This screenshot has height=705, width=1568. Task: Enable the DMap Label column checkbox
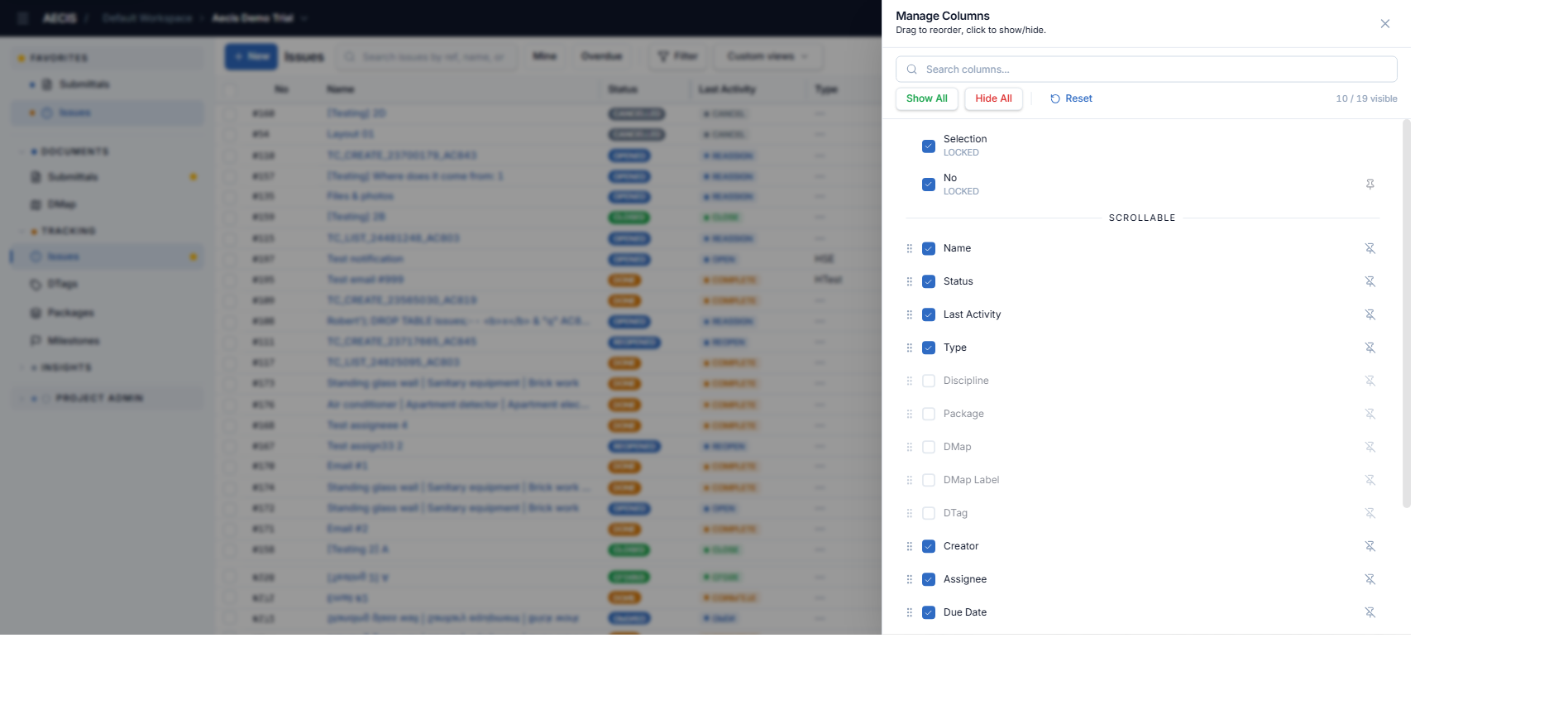(929, 480)
